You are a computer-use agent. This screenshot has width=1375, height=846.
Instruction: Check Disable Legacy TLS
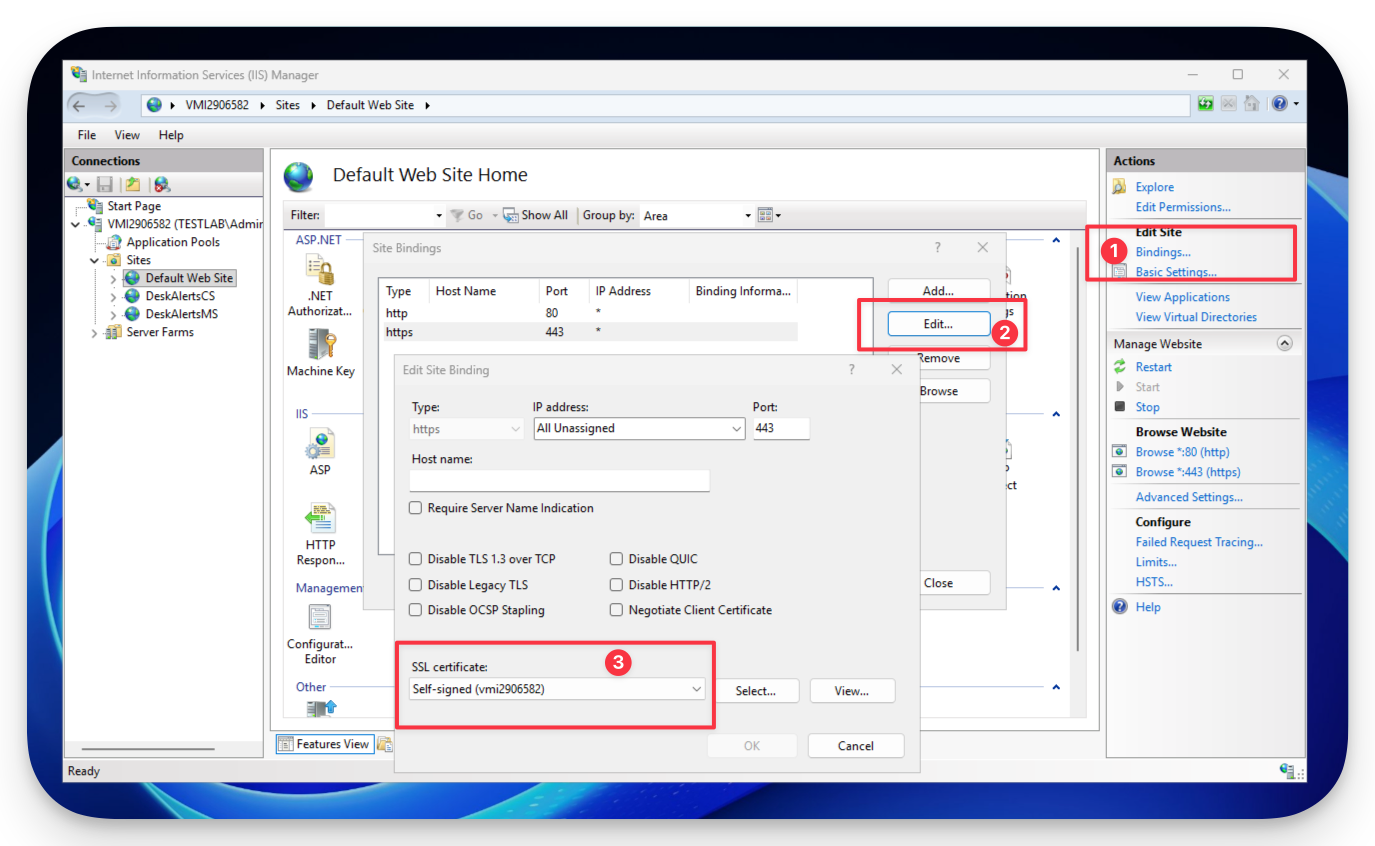click(x=415, y=584)
